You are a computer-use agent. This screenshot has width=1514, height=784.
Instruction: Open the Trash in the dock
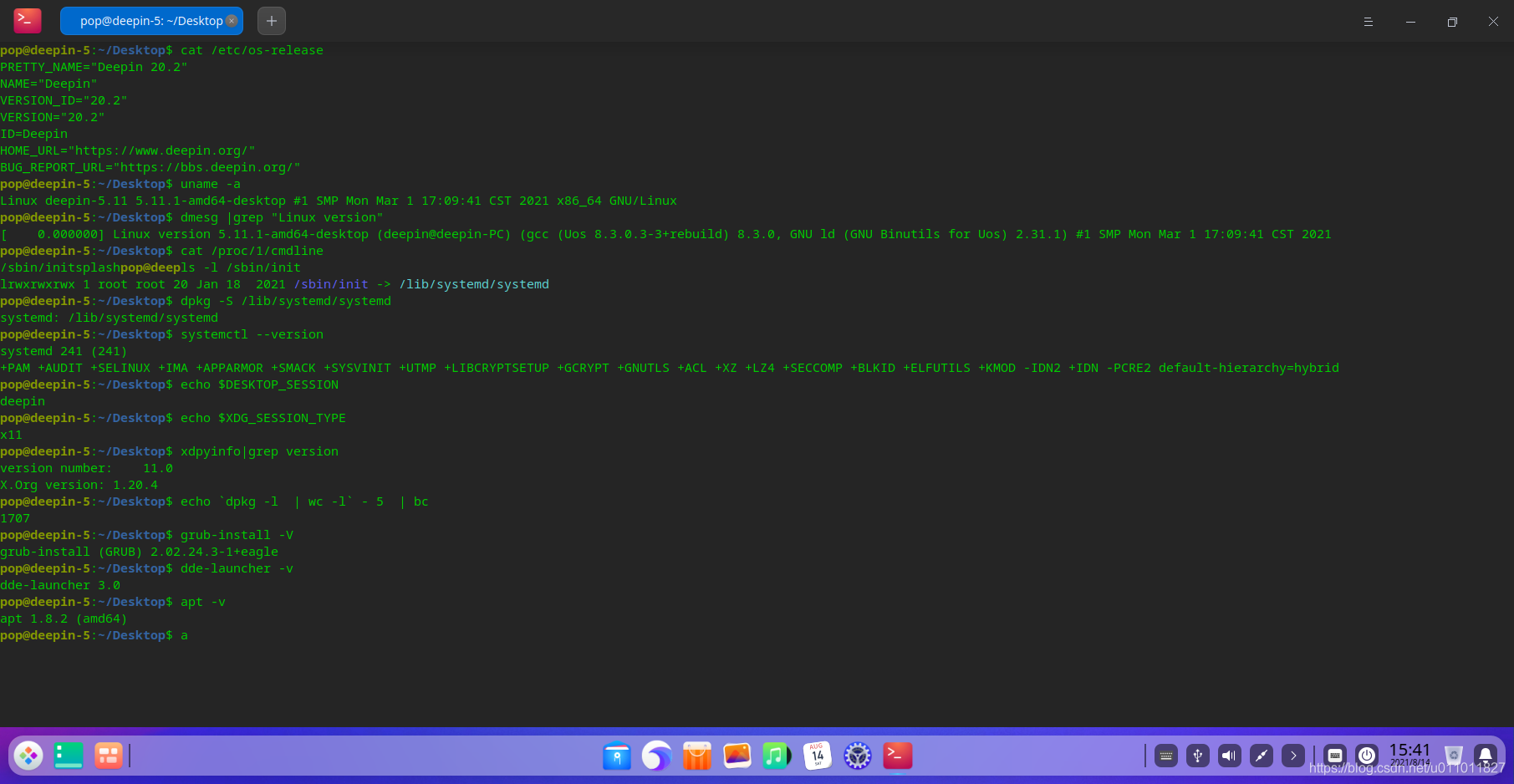1454,756
